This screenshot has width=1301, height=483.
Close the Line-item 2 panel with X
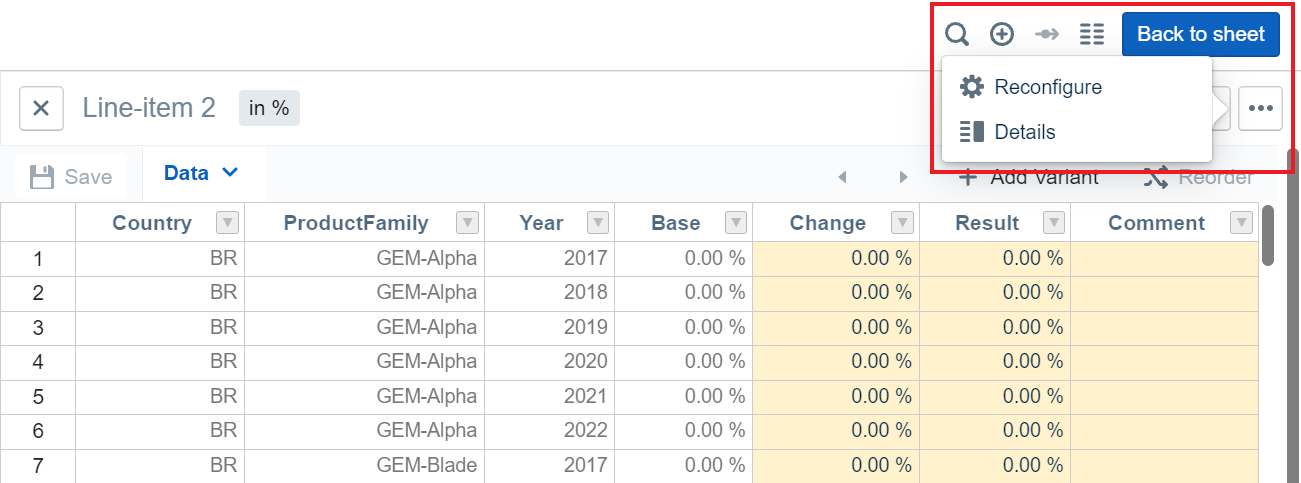pyautogui.click(x=41, y=108)
